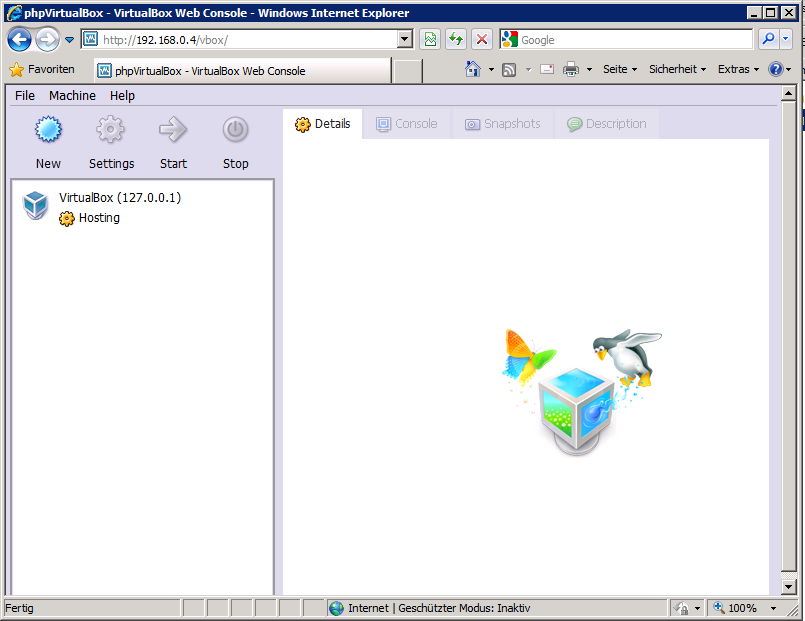Open the address bar URL dropdown
Screen dimensions: 805x621
(x=405, y=40)
